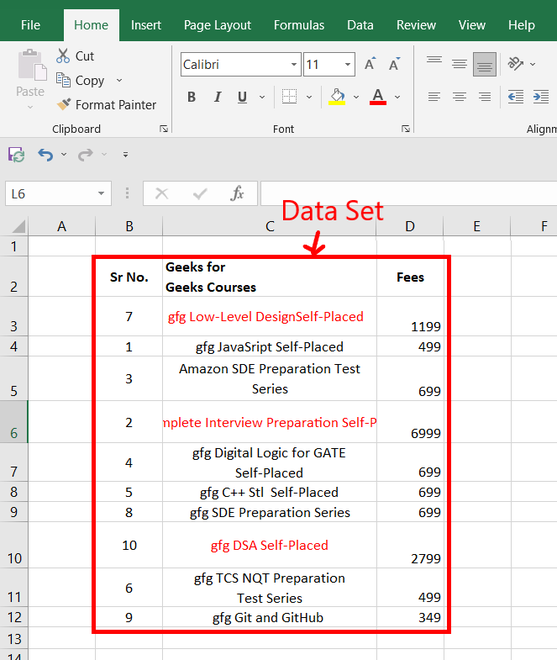
Task: Toggle Underline formatting
Action: click(x=242, y=97)
